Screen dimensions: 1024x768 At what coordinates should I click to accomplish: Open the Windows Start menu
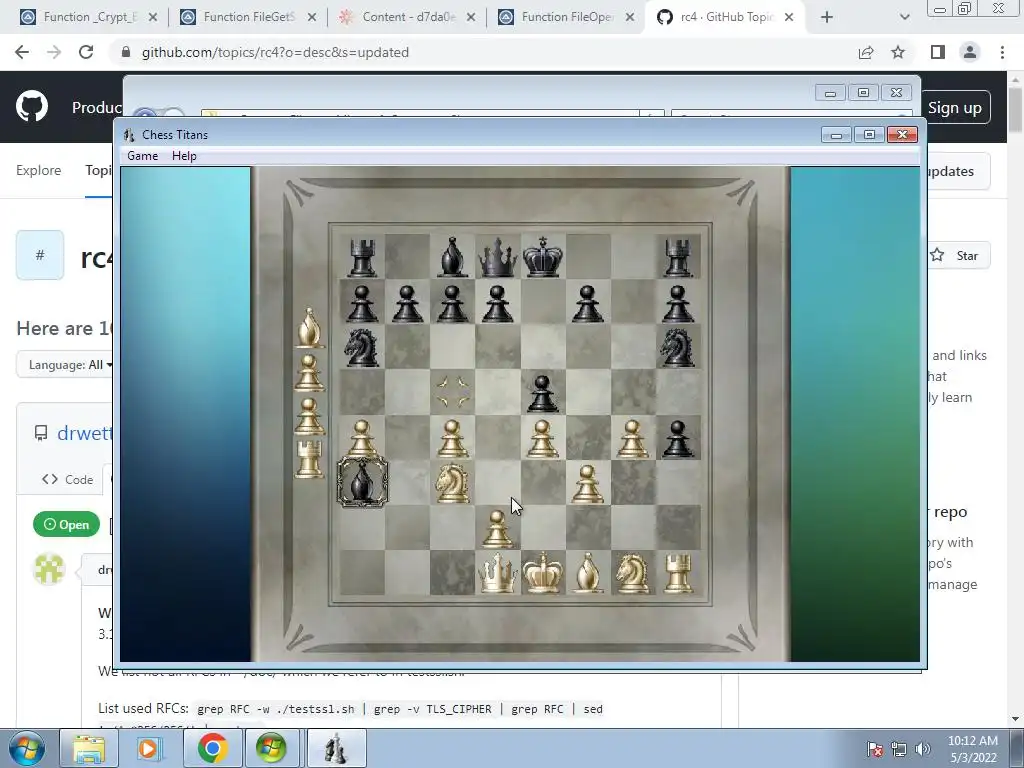[x=27, y=748]
